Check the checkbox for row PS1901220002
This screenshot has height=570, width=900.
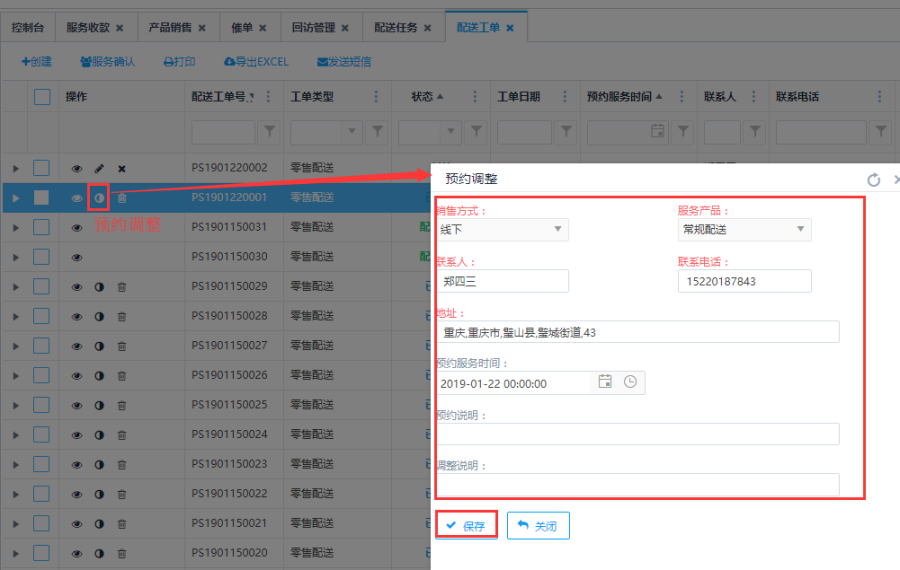(42, 168)
